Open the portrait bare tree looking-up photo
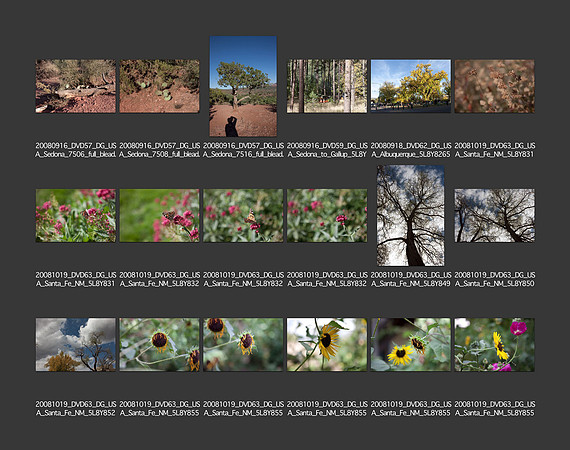 411,216
